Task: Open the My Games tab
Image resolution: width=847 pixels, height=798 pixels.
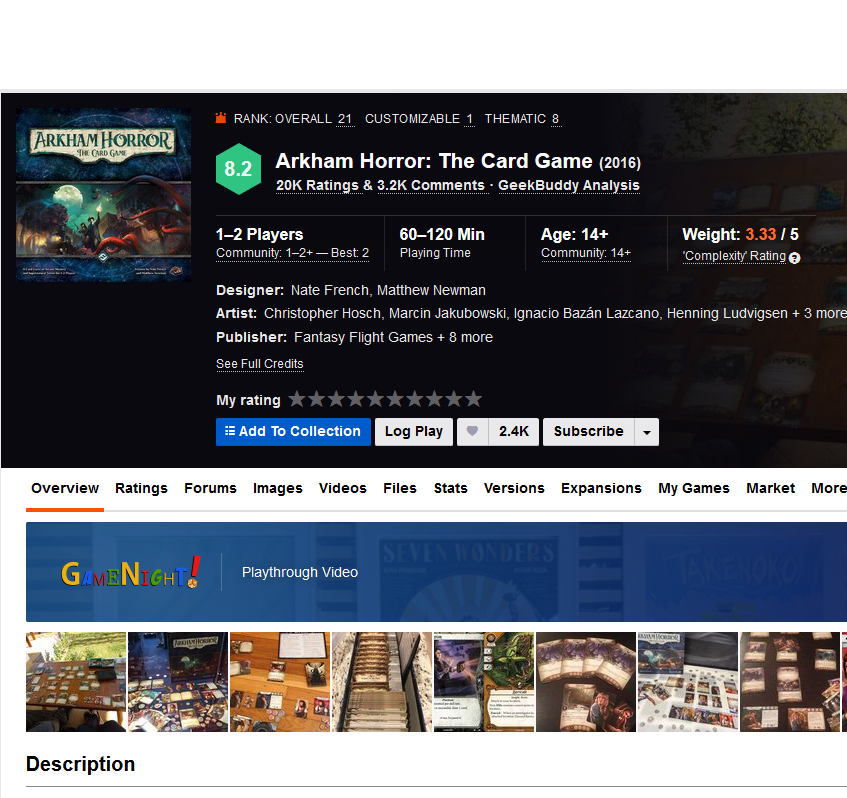Action: coord(694,488)
